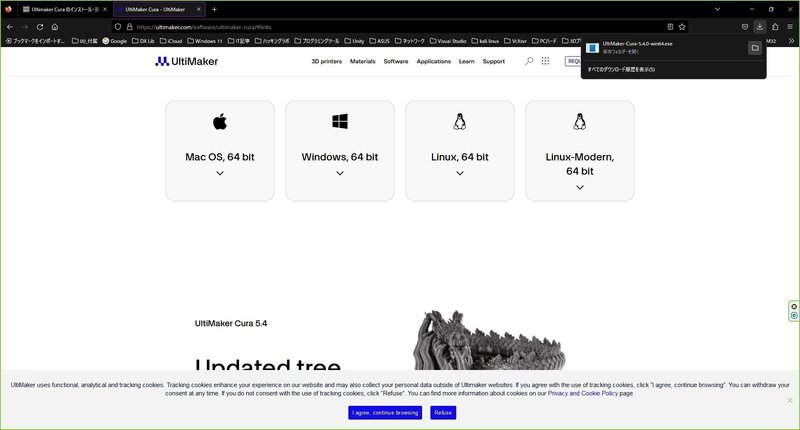The image size is (800, 430).
Task: Expand the Windows, 64 bit chevron
Action: pos(340,173)
